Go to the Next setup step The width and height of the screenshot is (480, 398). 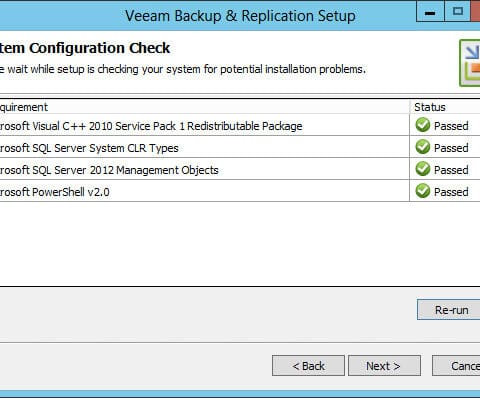click(x=384, y=366)
